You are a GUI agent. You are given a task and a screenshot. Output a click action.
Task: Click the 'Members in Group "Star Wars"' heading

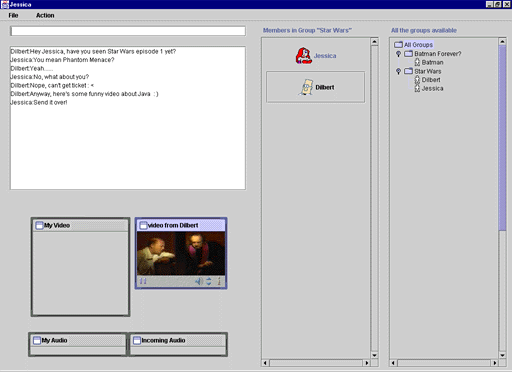coord(307,30)
